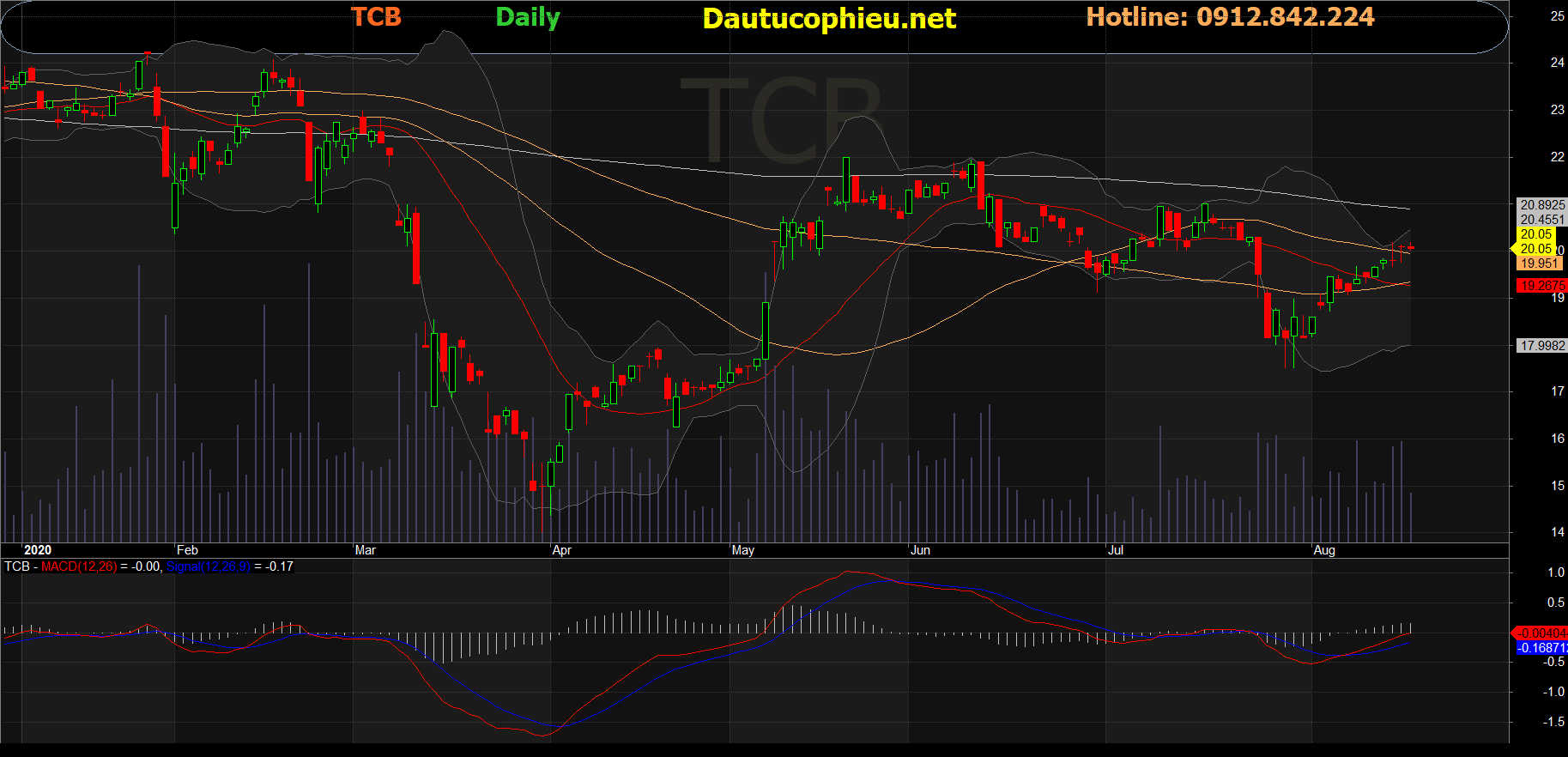This screenshot has height=757, width=1568.
Task: Select the Mar marker on time axis
Action: pos(366,550)
